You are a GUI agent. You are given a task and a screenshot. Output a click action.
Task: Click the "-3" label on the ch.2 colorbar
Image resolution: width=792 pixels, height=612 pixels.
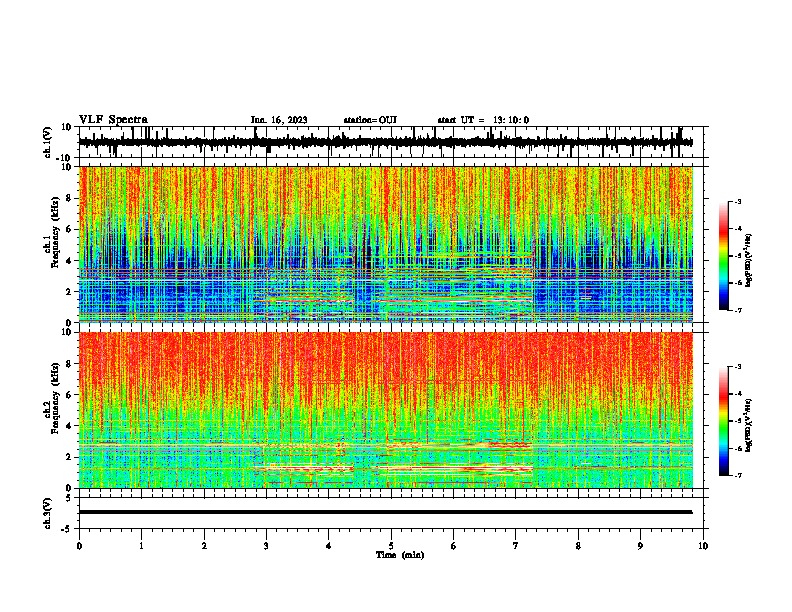(737, 367)
